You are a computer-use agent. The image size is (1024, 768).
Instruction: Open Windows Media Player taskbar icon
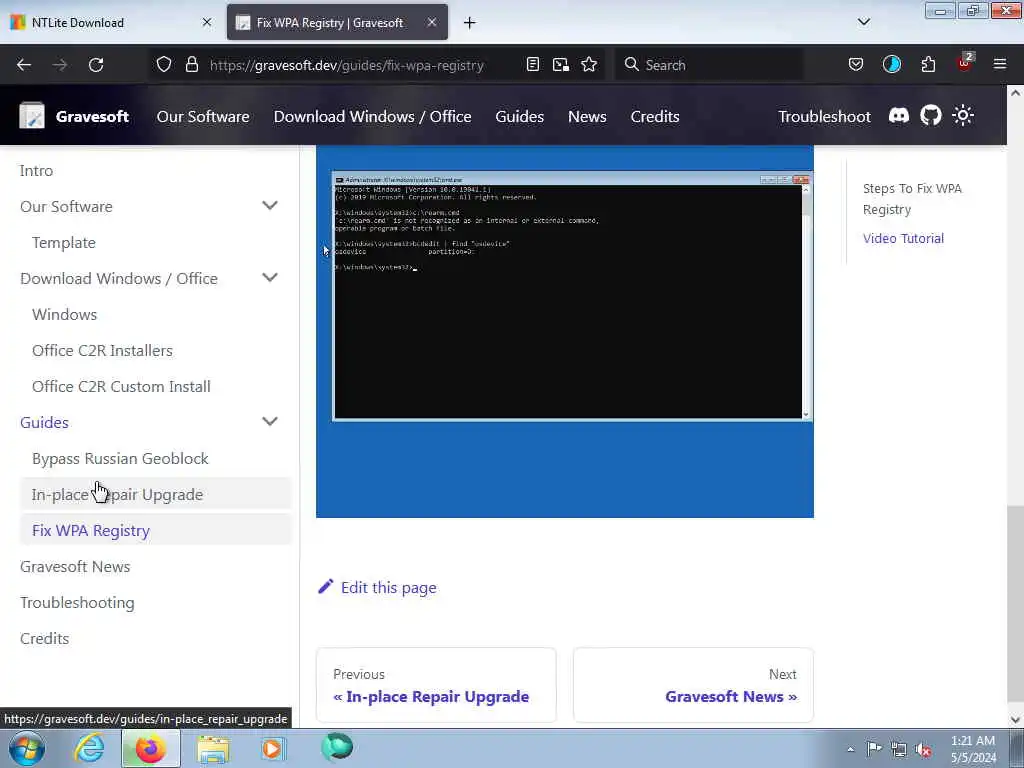click(x=272, y=748)
